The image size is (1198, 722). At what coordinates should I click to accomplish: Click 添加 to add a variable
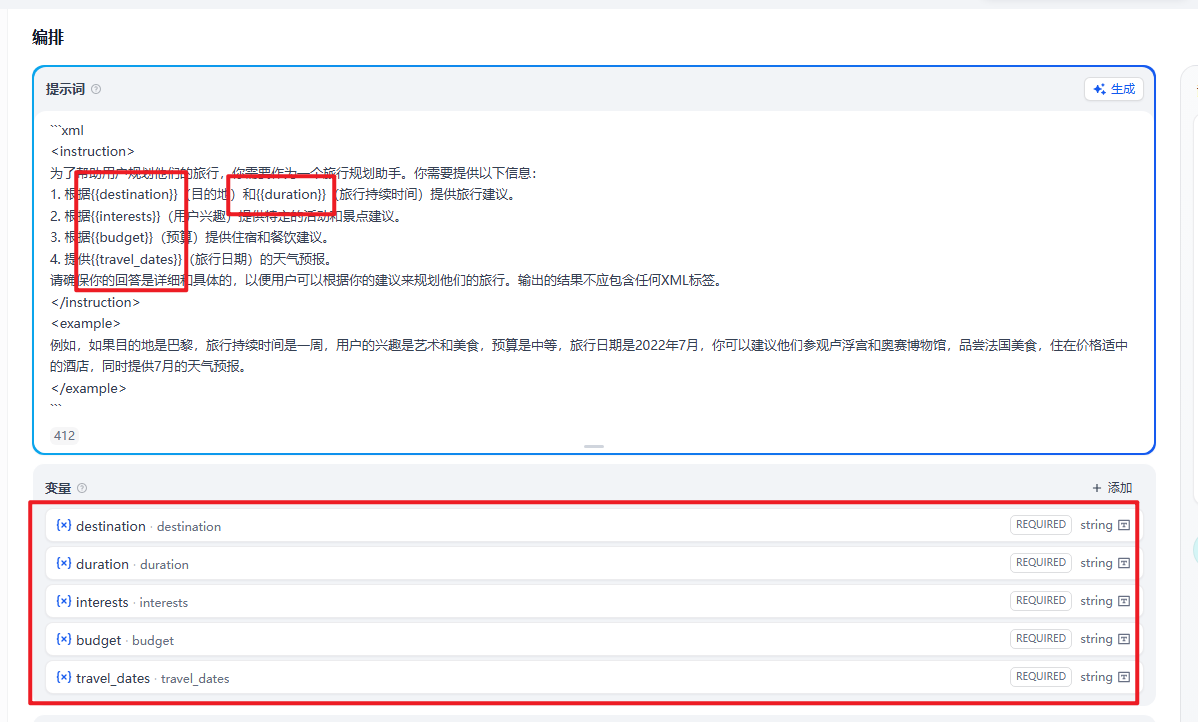(1112, 488)
